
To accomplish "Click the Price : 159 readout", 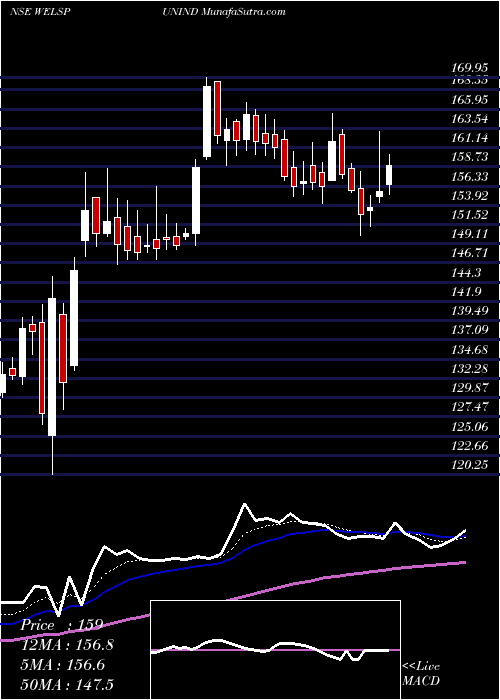I will [62, 625].
